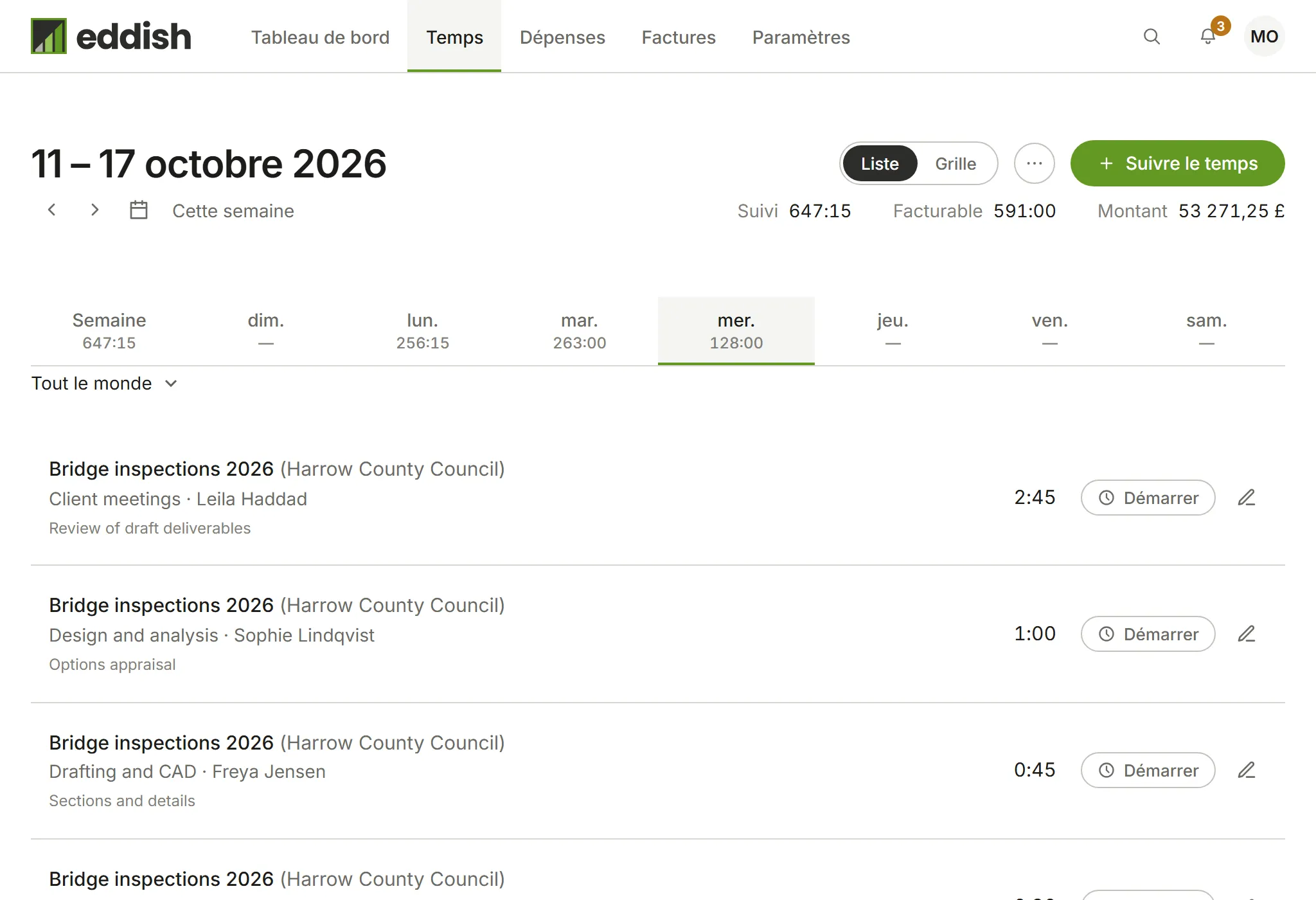
Task: Start timer for Leila Haddad entry
Action: coord(1148,498)
